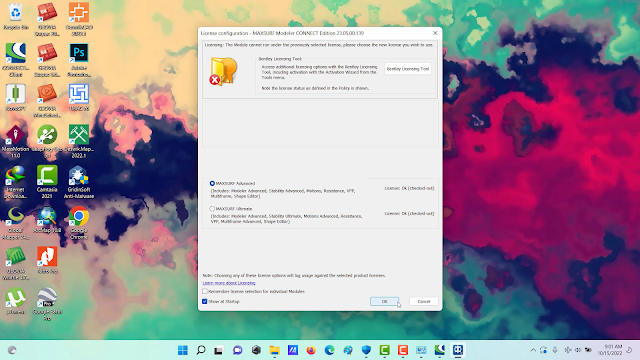Cancel the License configuration dialog
640x360 pixels.
click(x=424, y=301)
